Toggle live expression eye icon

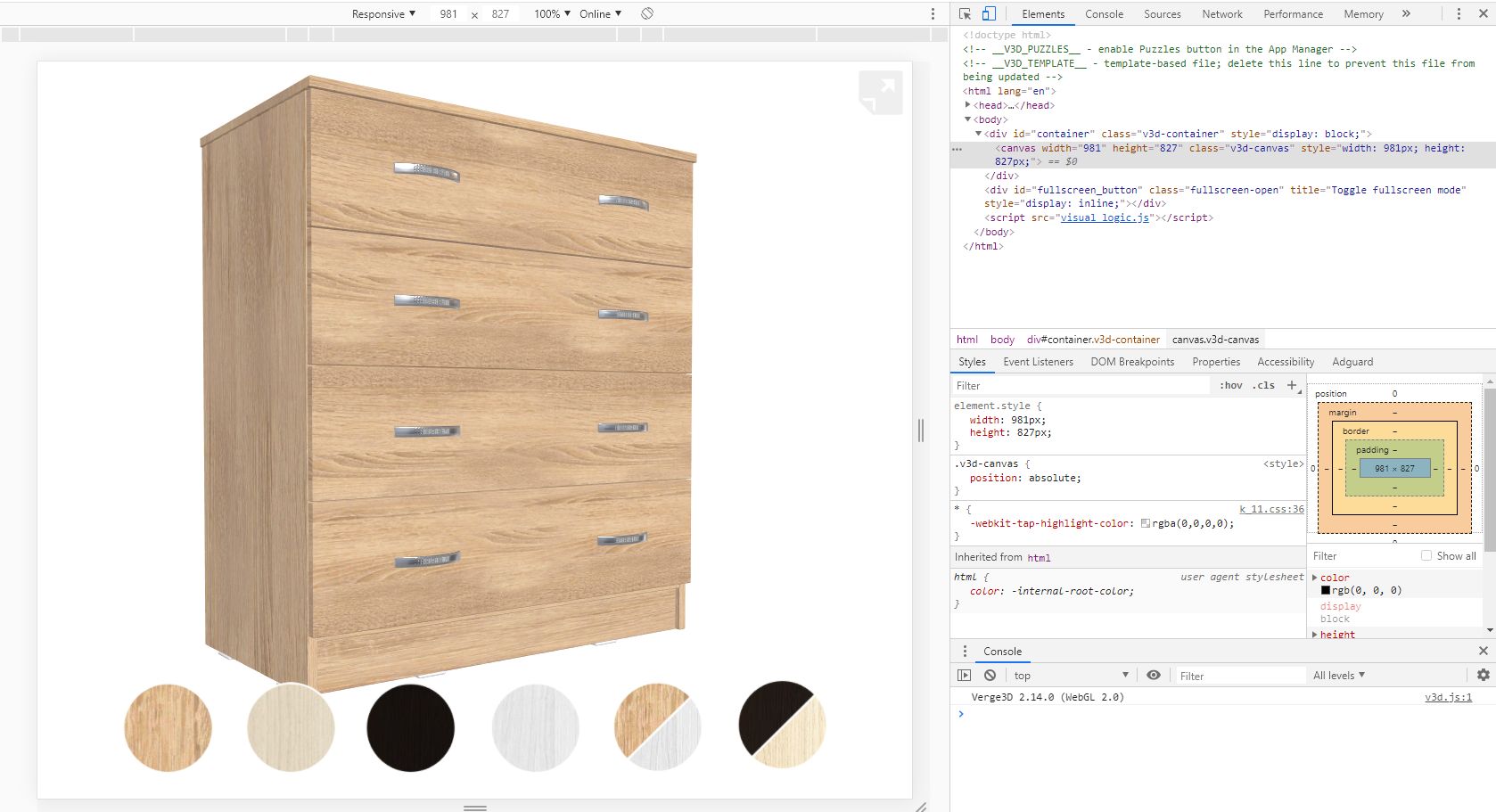(1154, 676)
